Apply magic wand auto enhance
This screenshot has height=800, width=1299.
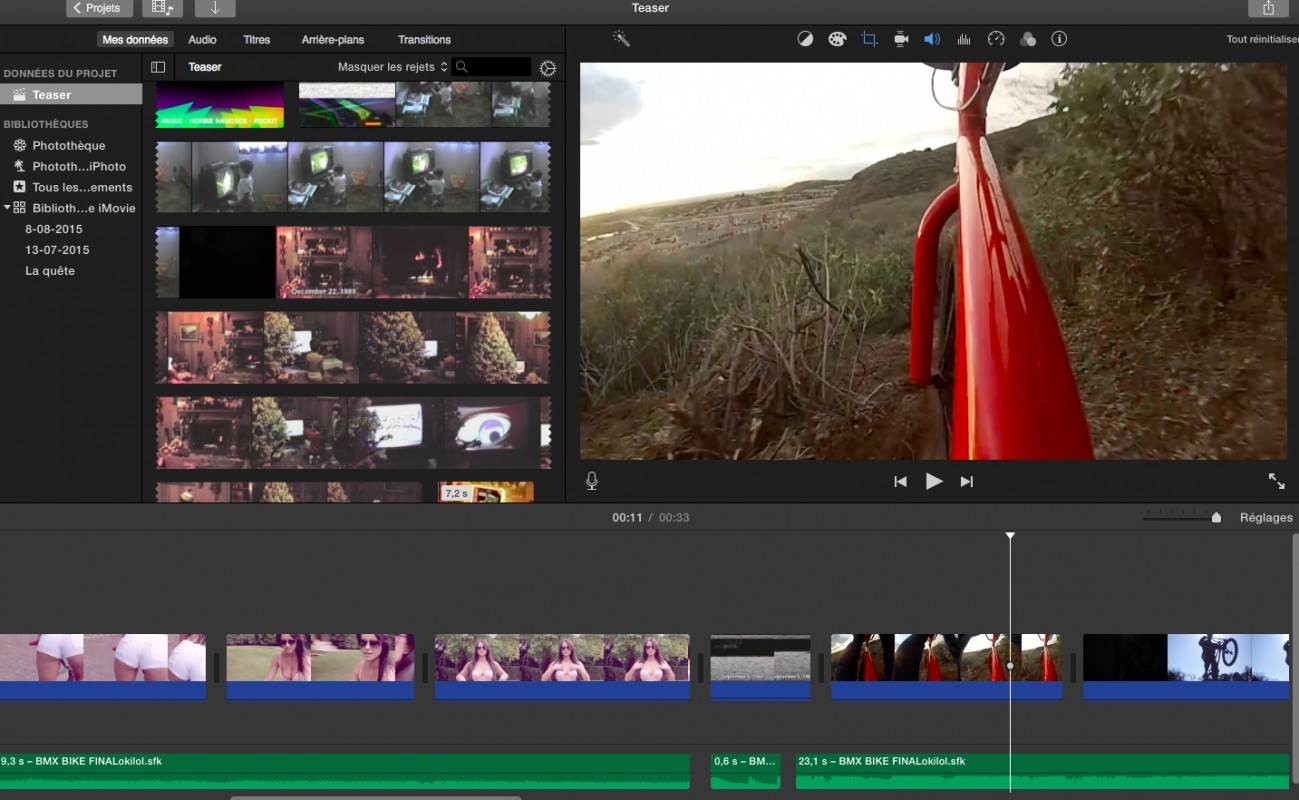pyautogui.click(x=621, y=39)
